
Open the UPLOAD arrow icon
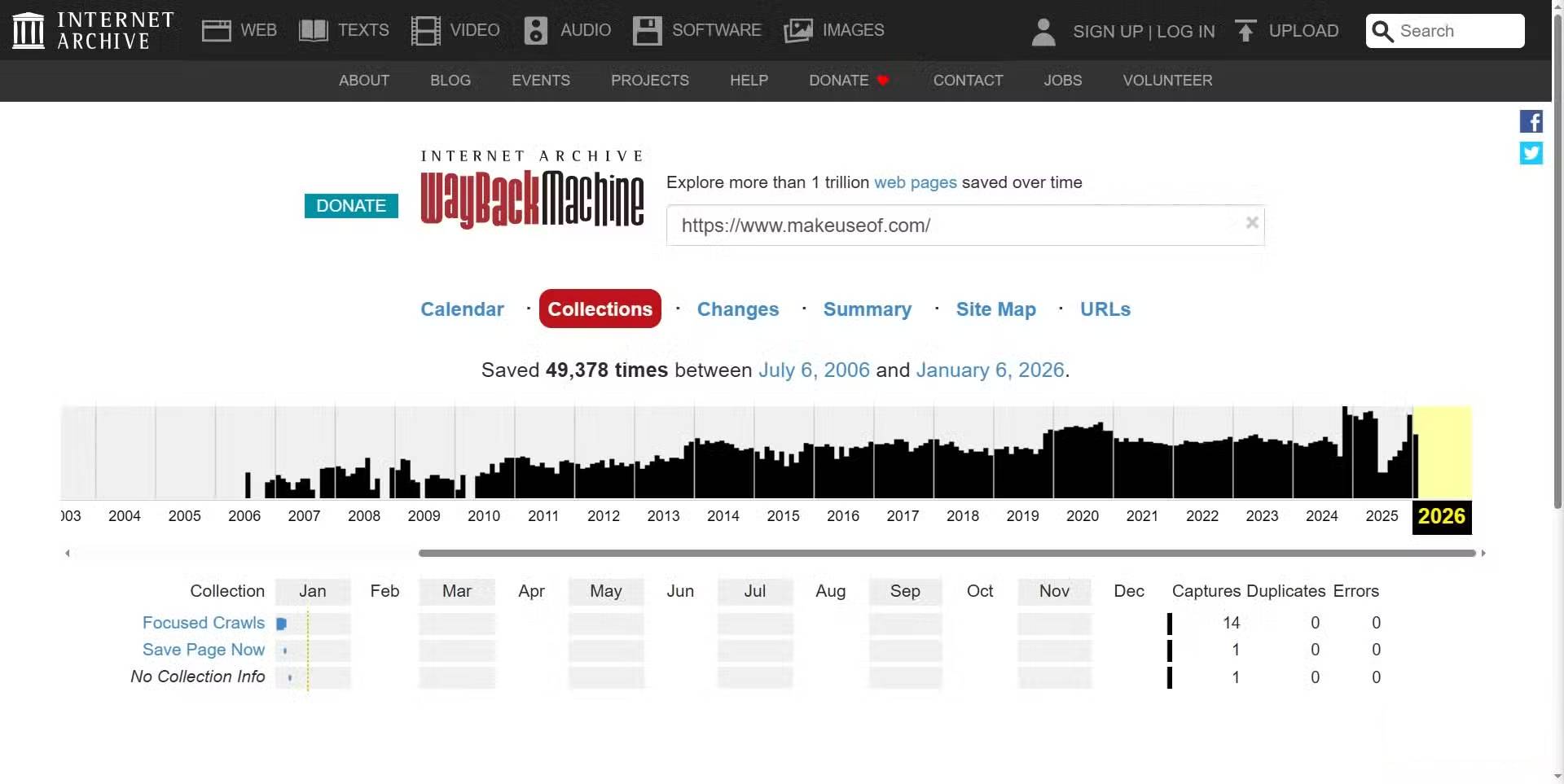1246,31
